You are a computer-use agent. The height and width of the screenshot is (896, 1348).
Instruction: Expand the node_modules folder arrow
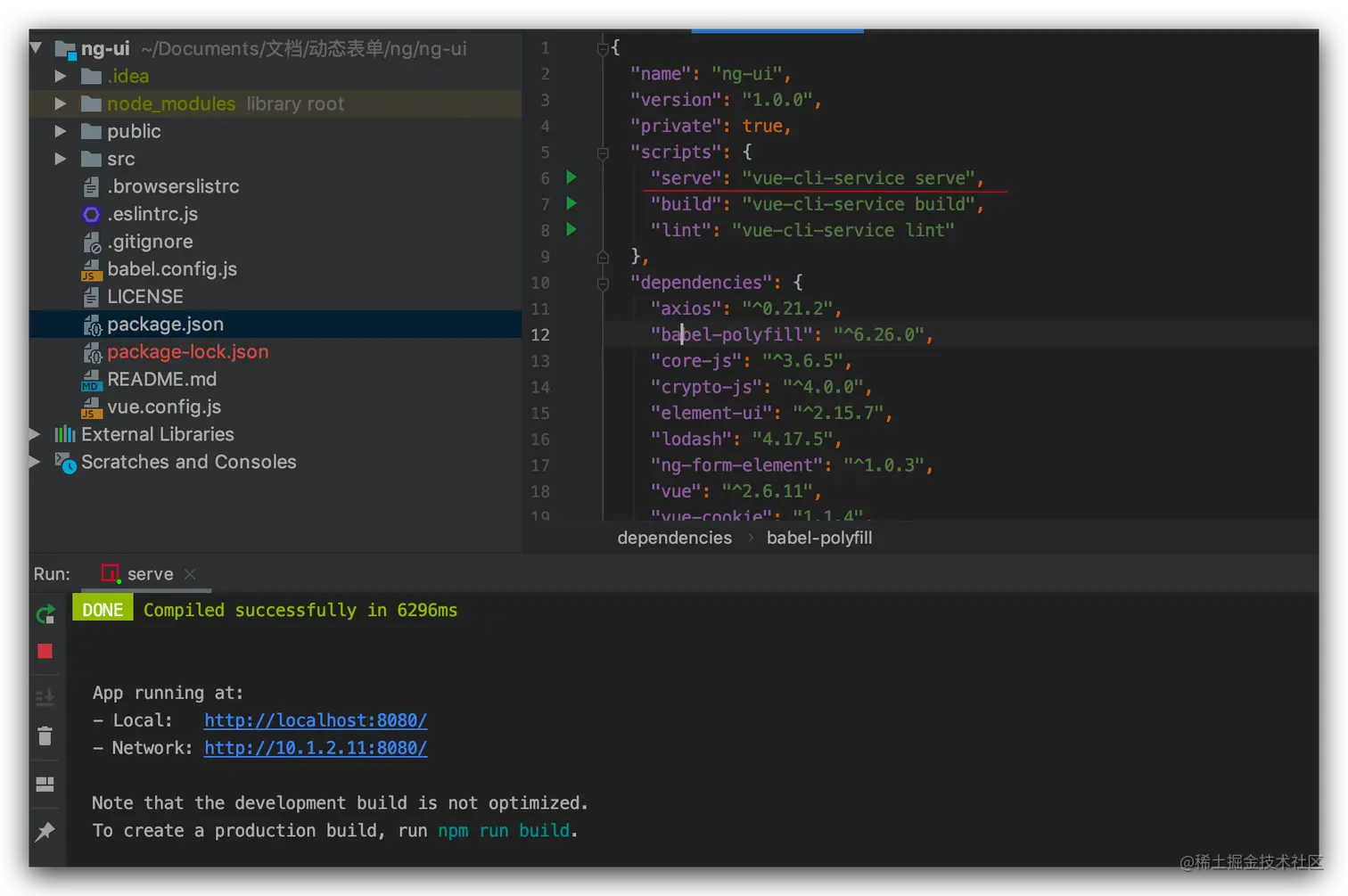[60, 103]
